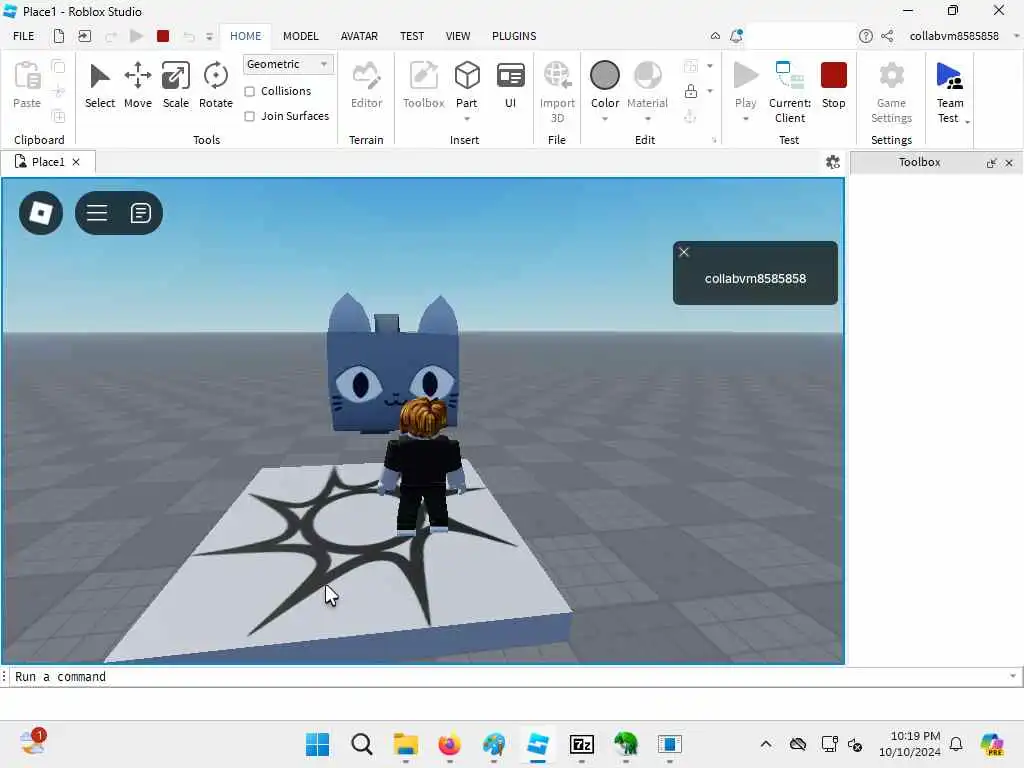Screen dimensions: 1024x768
Task: Choose the Scale tool
Action: click(x=176, y=85)
